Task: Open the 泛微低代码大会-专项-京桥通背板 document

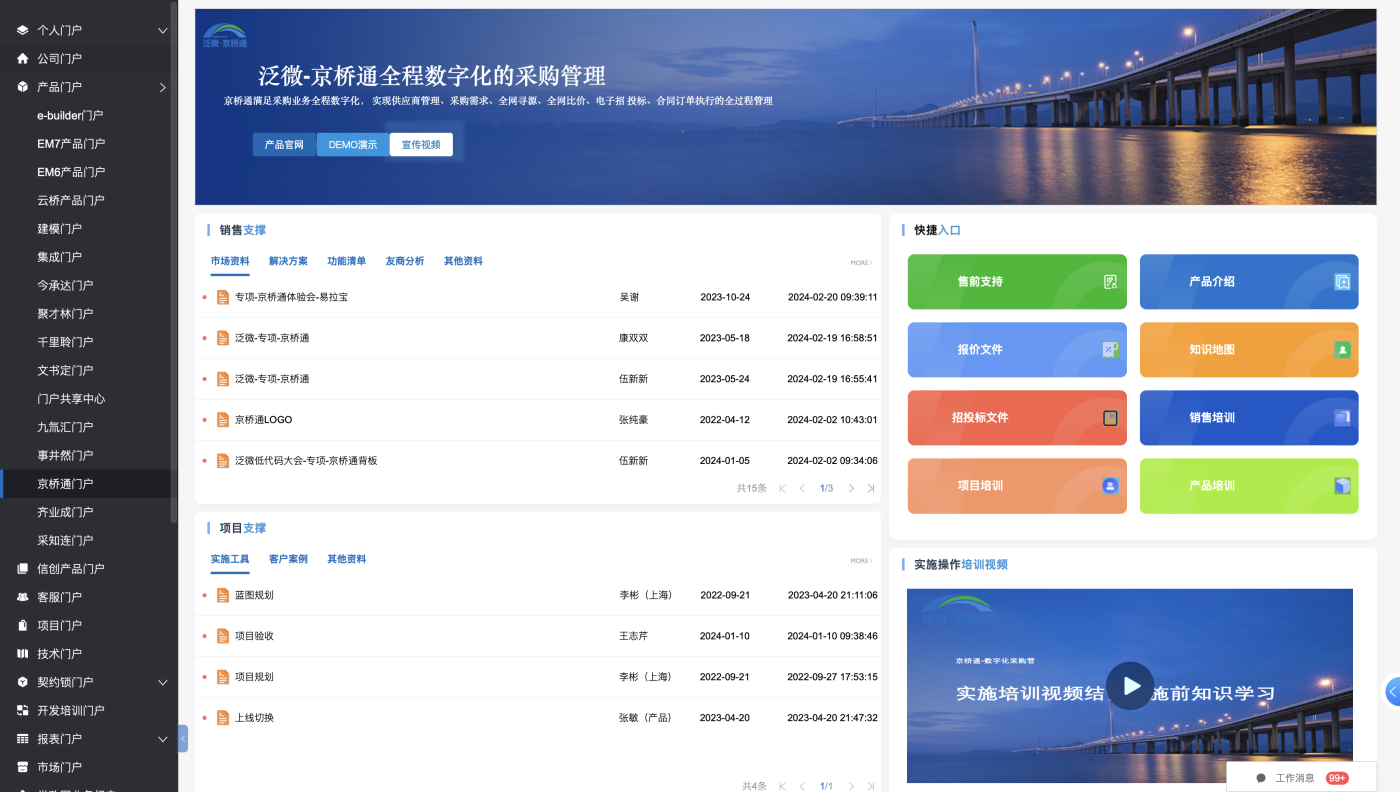Action: 306,461
